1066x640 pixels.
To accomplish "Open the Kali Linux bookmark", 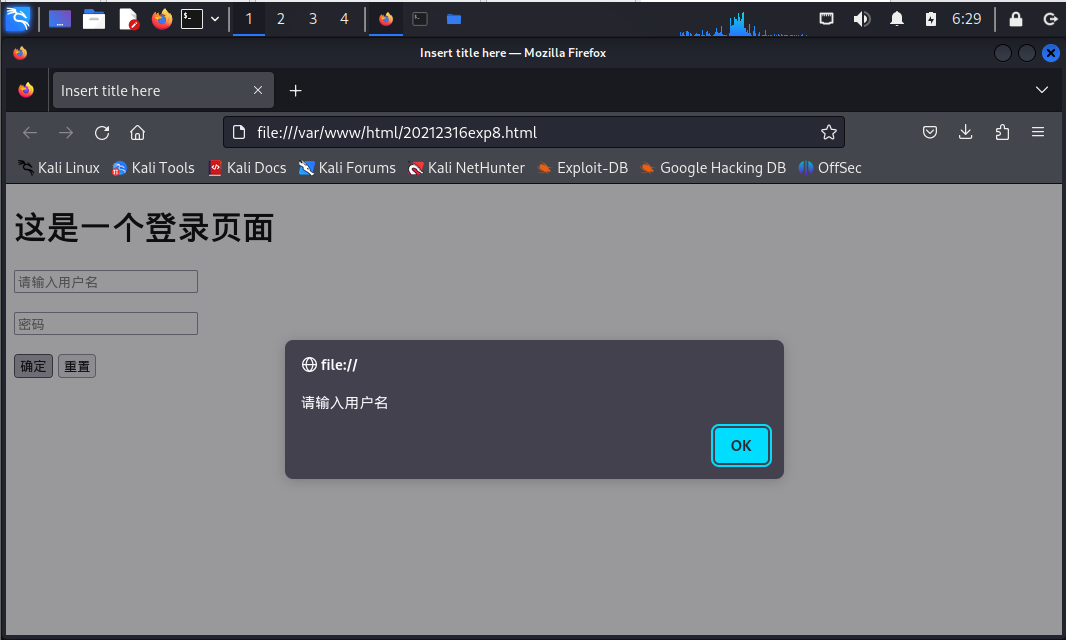I will pos(58,168).
